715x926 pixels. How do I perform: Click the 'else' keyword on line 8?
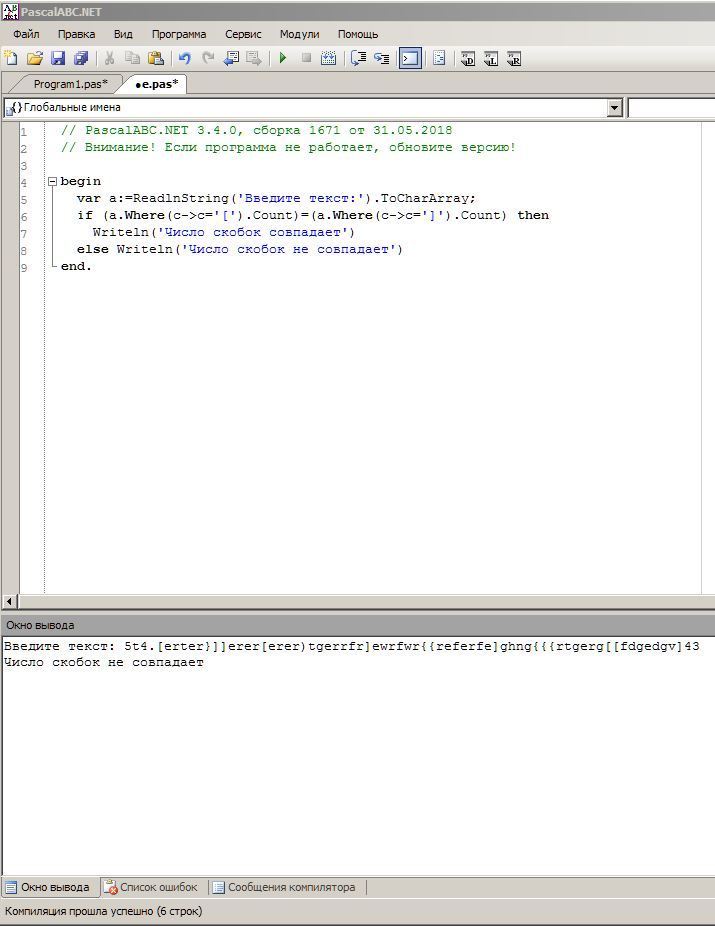click(x=93, y=249)
